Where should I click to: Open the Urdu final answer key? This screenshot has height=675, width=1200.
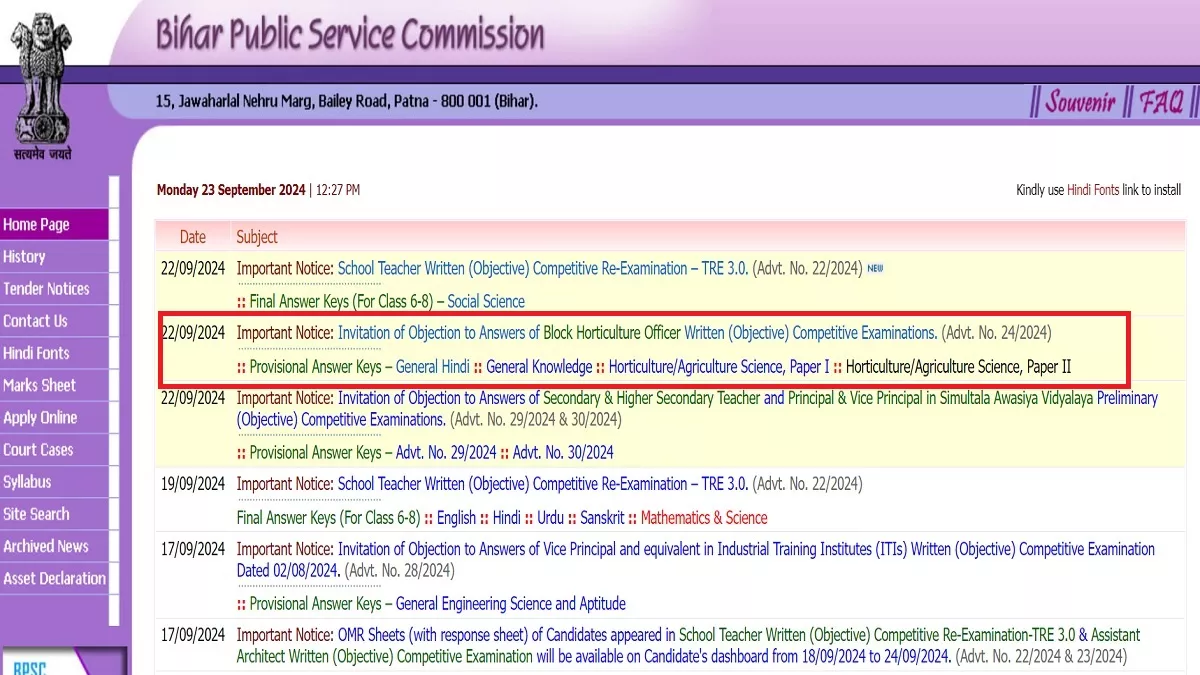click(x=551, y=518)
